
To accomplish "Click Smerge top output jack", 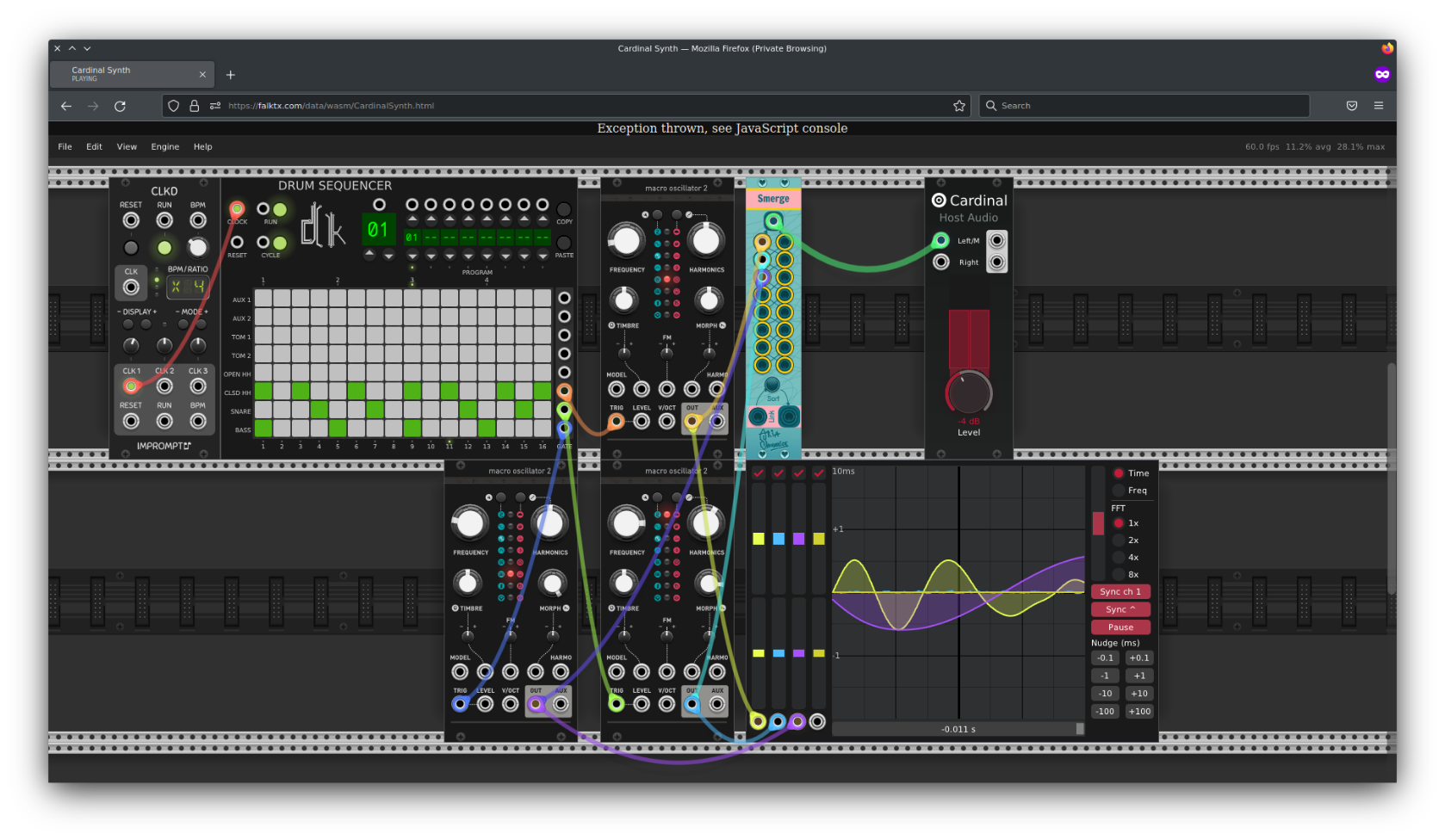I will click(x=773, y=221).
